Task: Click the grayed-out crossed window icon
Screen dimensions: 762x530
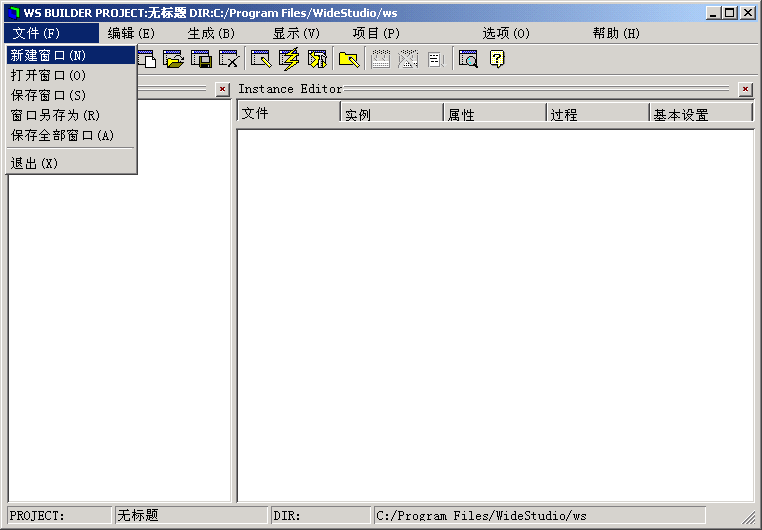Action: pyautogui.click(x=408, y=59)
